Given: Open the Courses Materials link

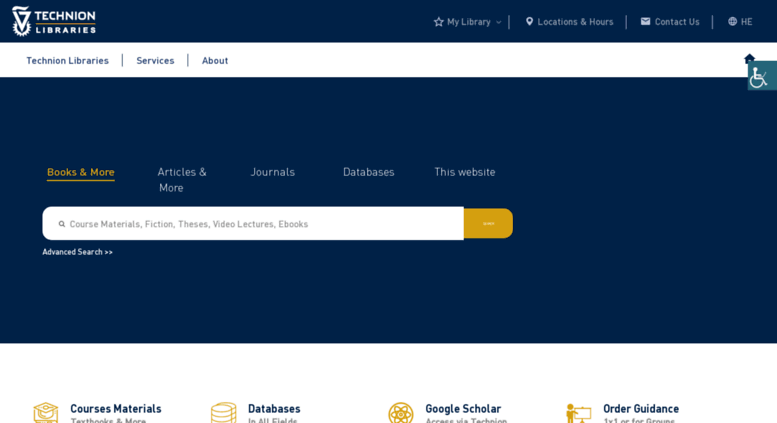Looking at the screenshot, I should (x=116, y=409).
